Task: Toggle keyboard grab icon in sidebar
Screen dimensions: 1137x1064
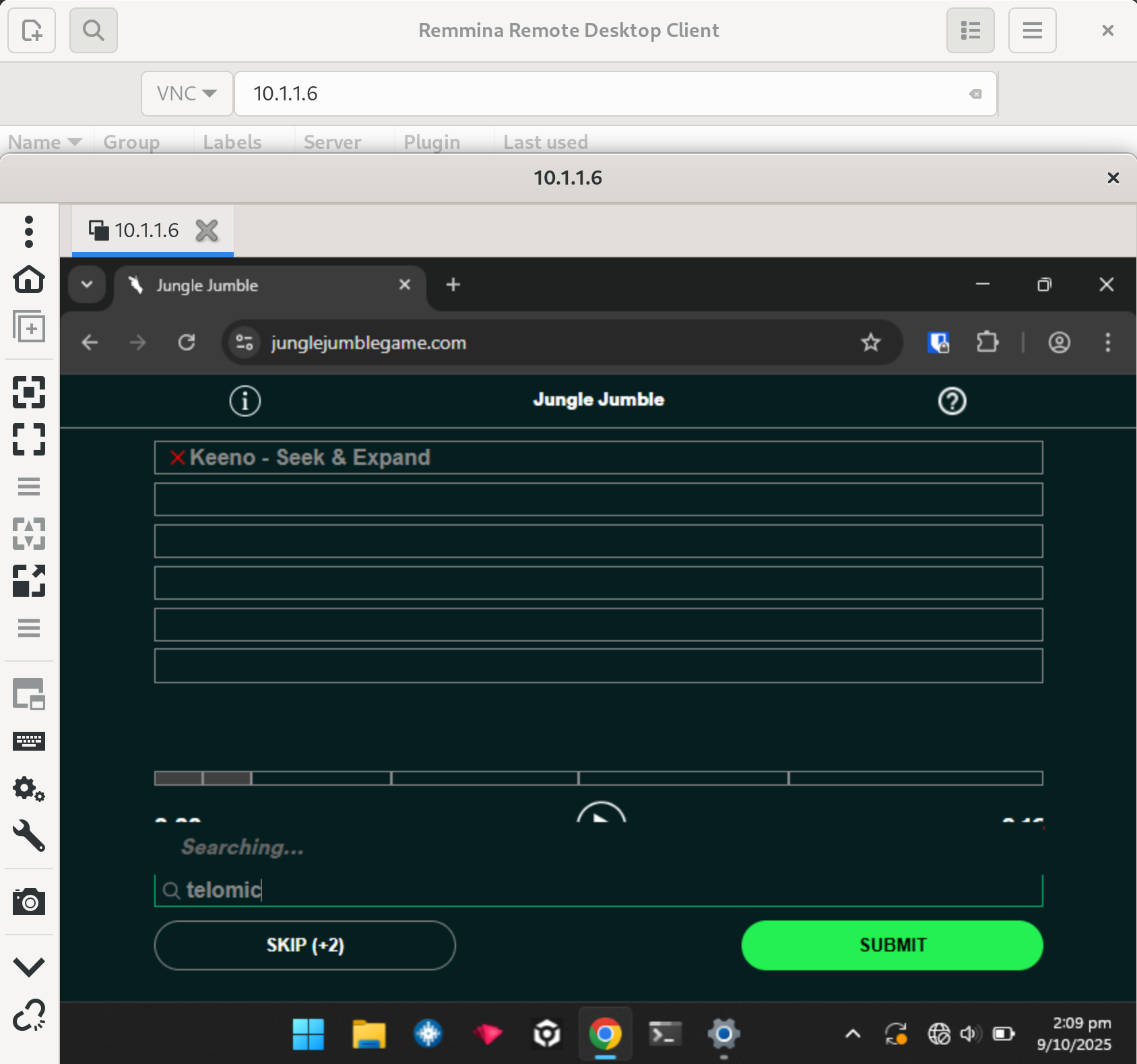Action: tap(29, 741)
